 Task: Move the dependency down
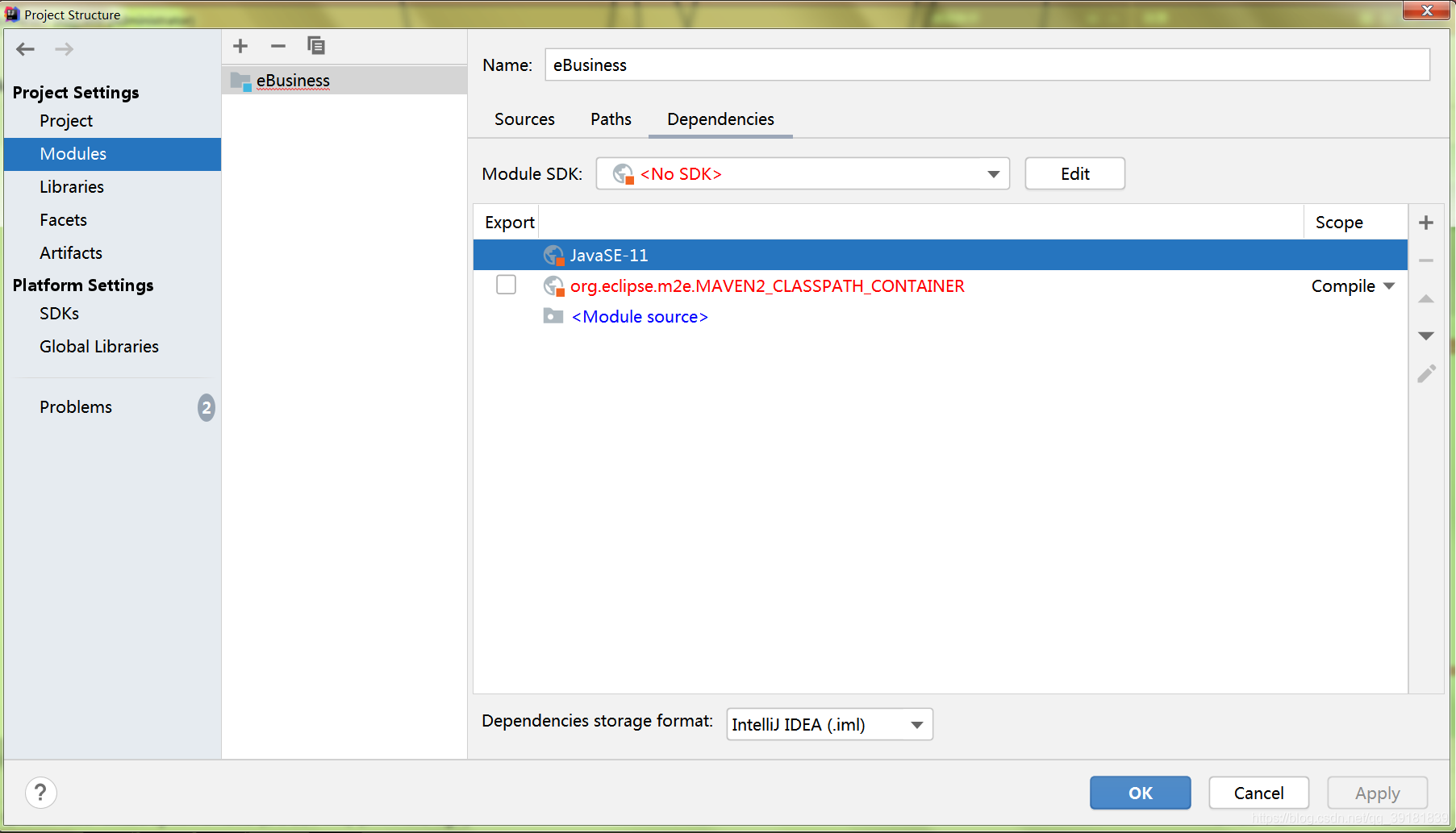1426,335
